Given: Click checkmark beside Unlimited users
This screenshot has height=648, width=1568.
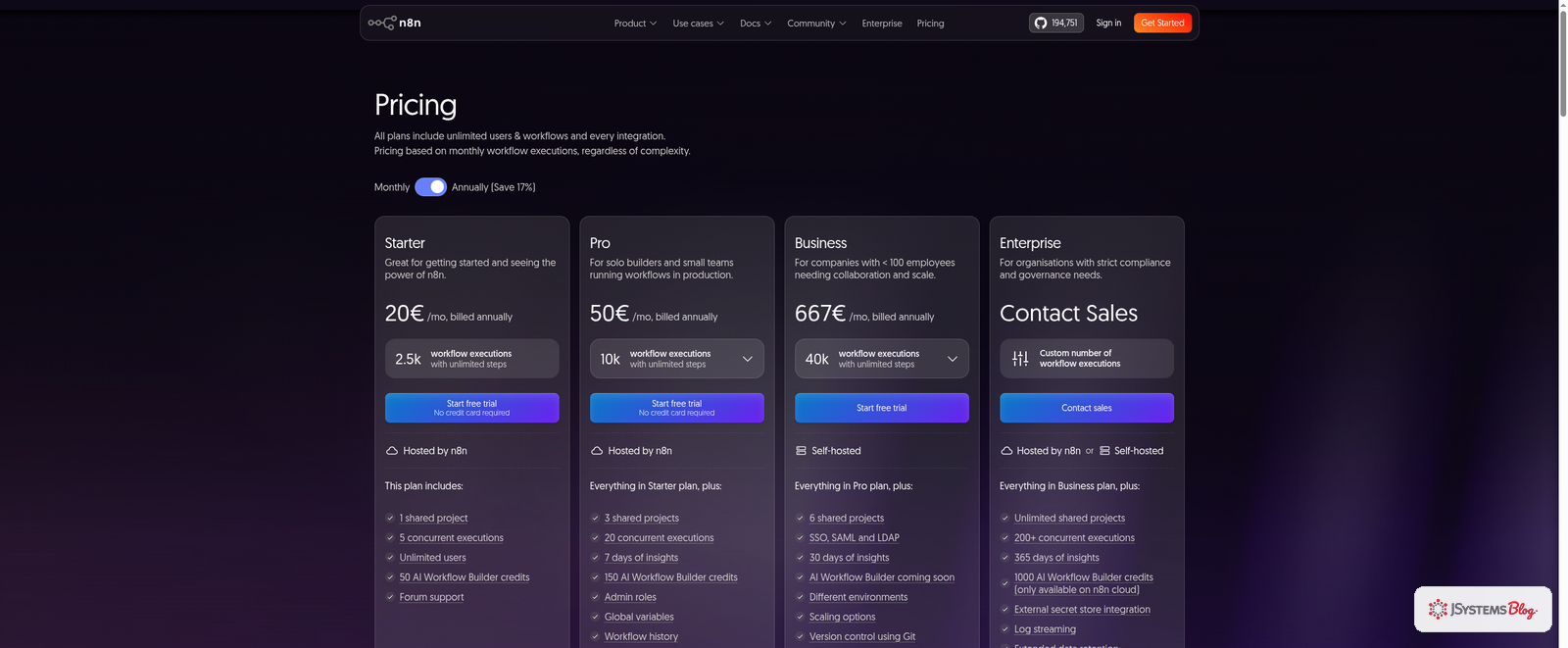Looking at the screenshot, I should coord(390,558).
